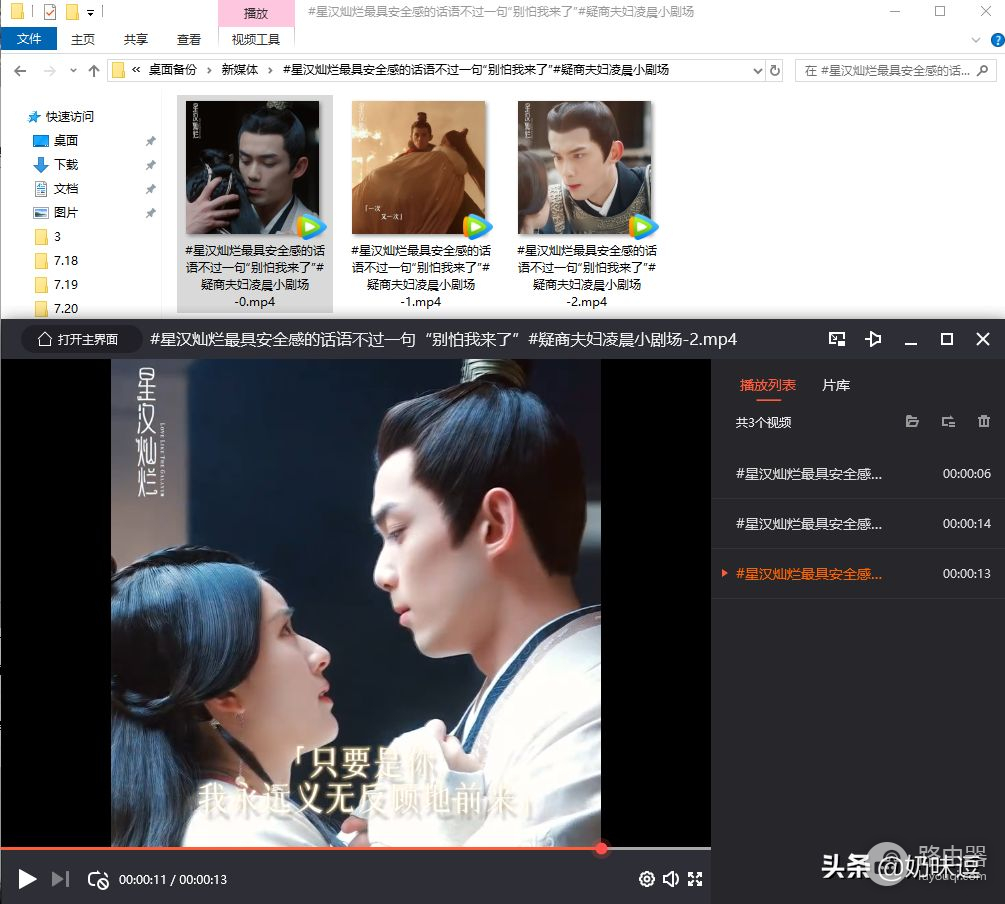Open the 视频工具 ribbon tab
Image resolution: width=1005 pixels, height=904 pixels.
pos(256,40)
